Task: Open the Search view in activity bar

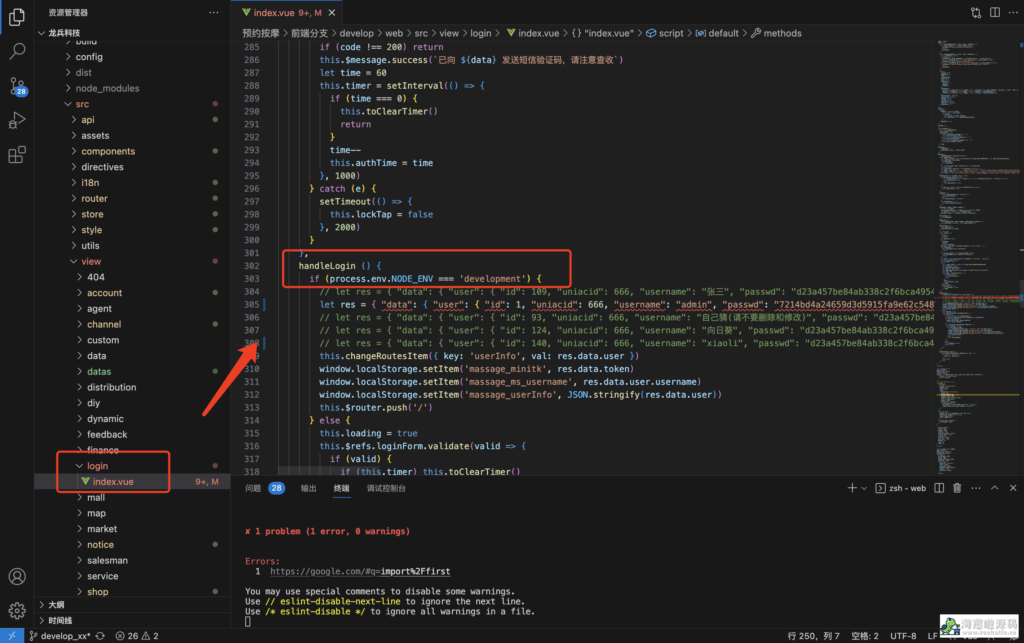Action: pos(17,51)
